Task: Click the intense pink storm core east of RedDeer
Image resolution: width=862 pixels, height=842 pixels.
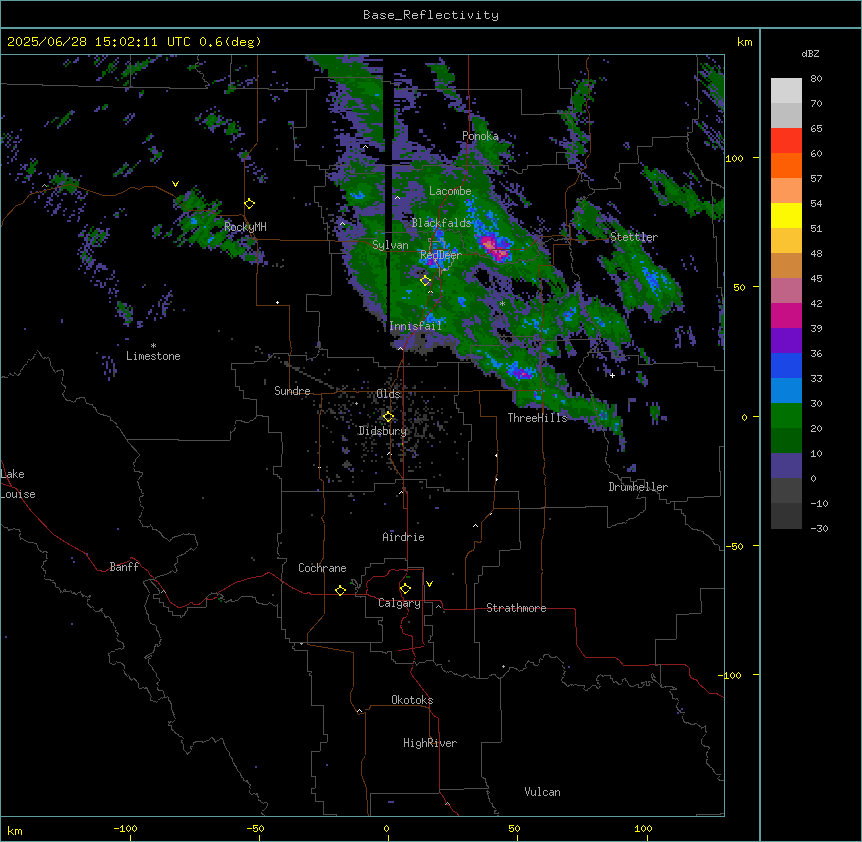Action: 495,247
